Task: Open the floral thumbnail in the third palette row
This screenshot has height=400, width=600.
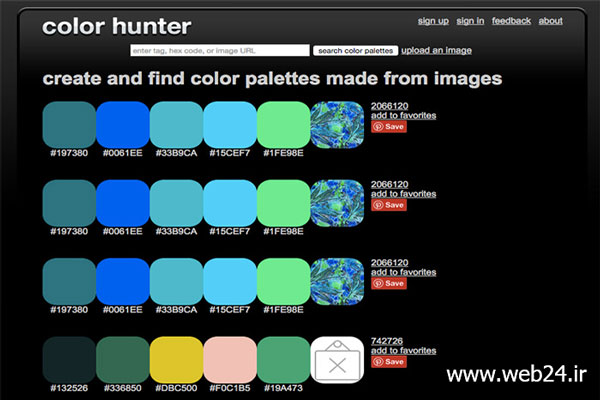Action: tap(337, 282)
